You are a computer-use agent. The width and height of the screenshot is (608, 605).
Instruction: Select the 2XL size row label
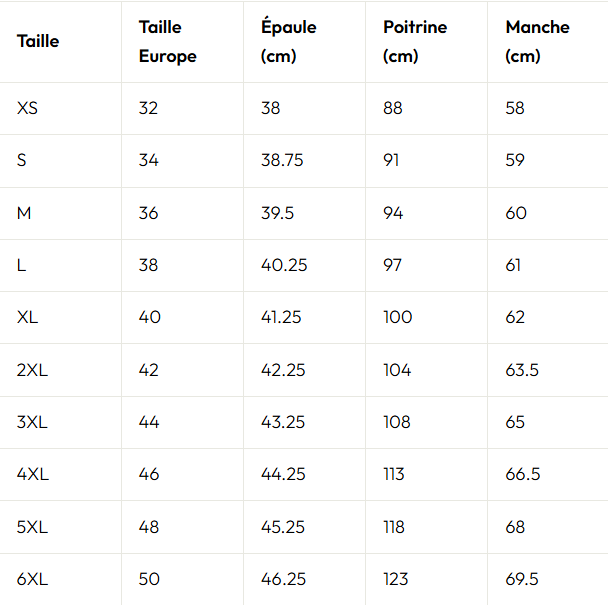pyautogui.click(x=31, y=370)
